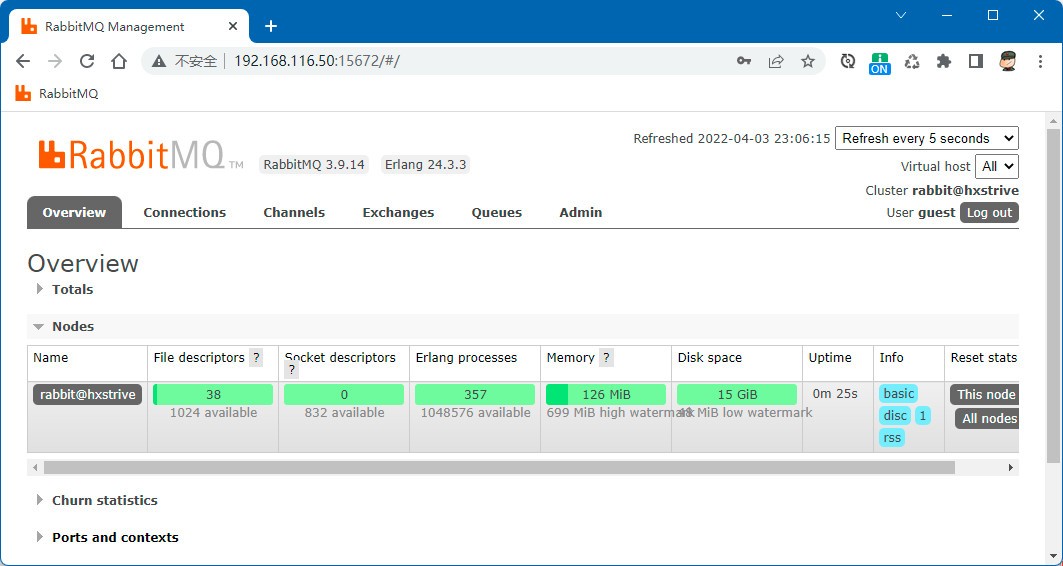Image resolution: width=1063 pixels, height=566 pixels.
Task: Click the Log out button
Action: pos(989,212)
